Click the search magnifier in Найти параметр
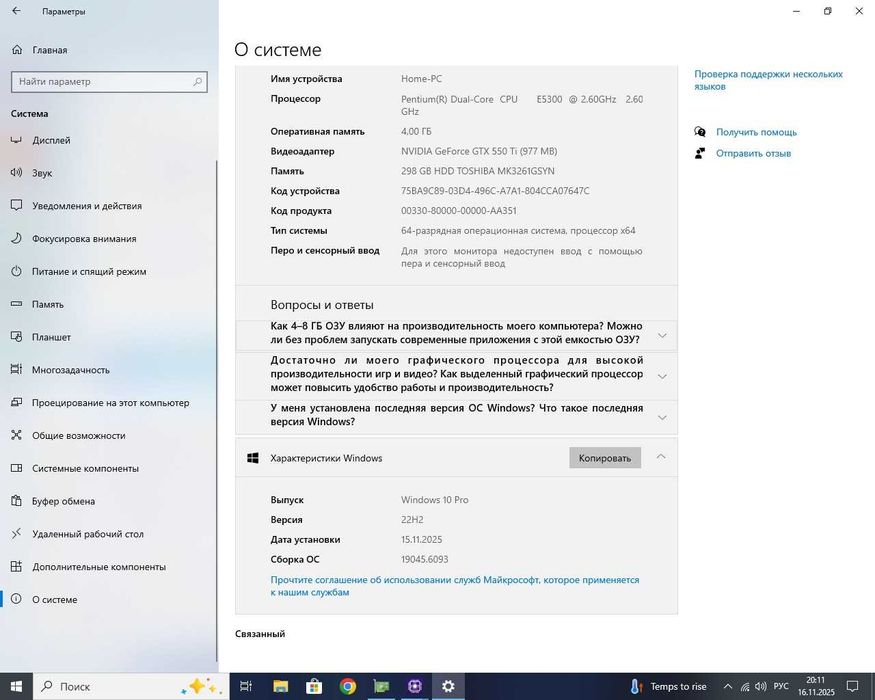This screenshot has width=875, height=700. point(198,81)
